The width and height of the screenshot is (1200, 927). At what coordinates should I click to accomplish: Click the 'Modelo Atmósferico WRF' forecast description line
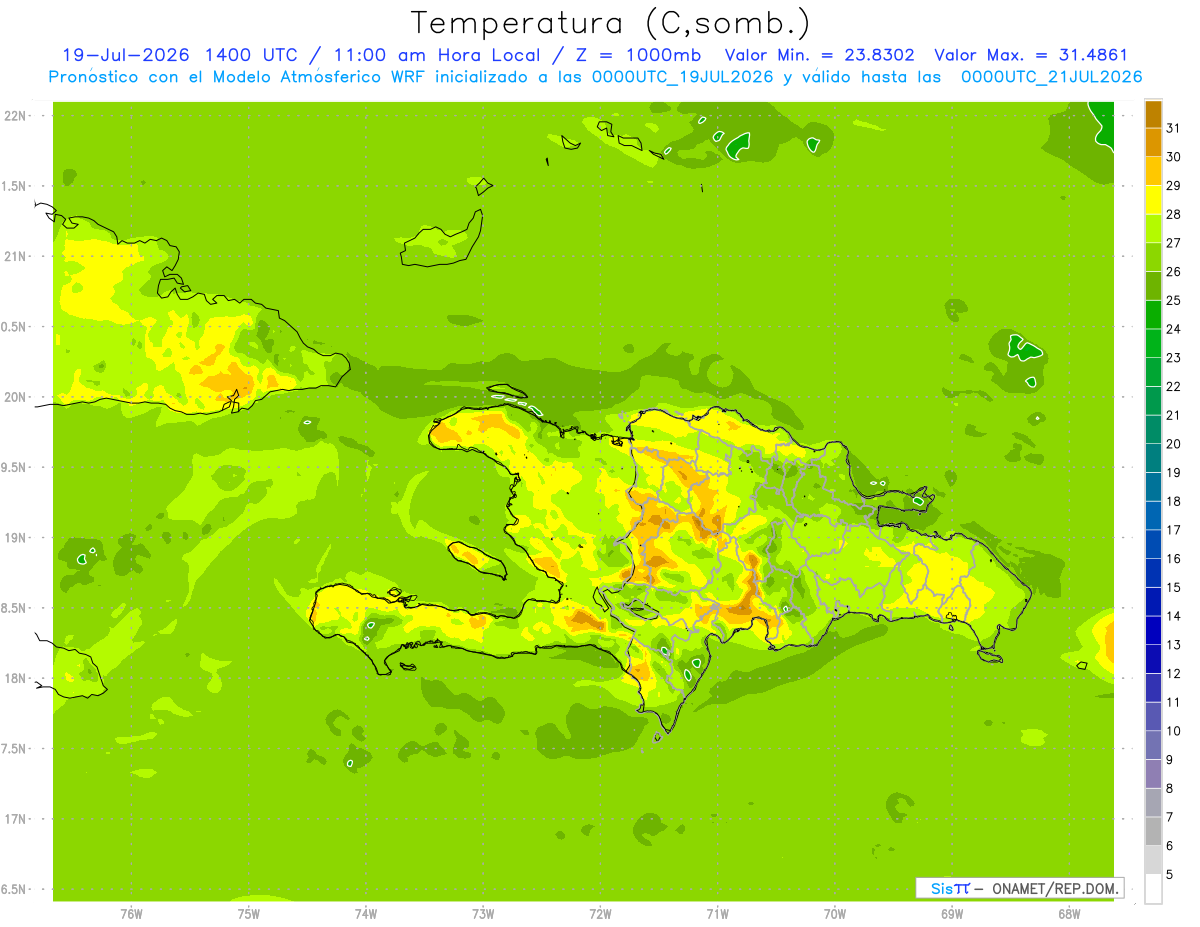click(595, 77)
